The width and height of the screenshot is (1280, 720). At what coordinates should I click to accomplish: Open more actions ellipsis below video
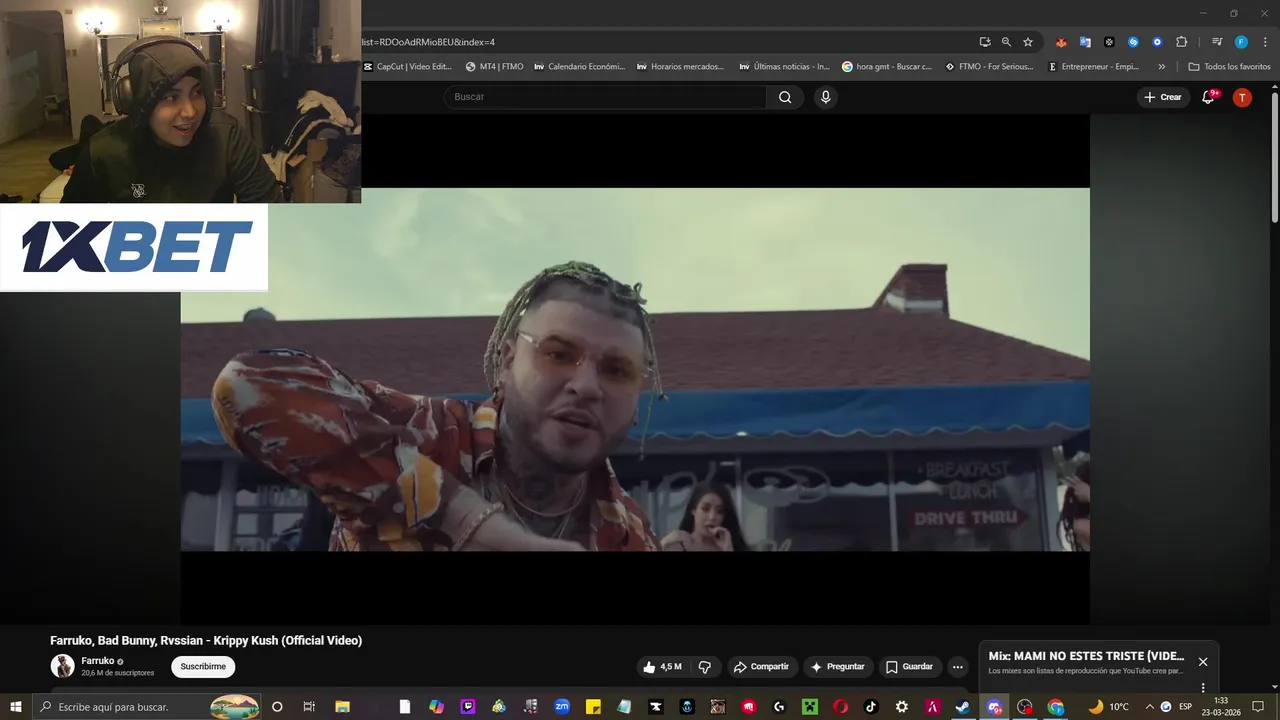click(958, 667)
